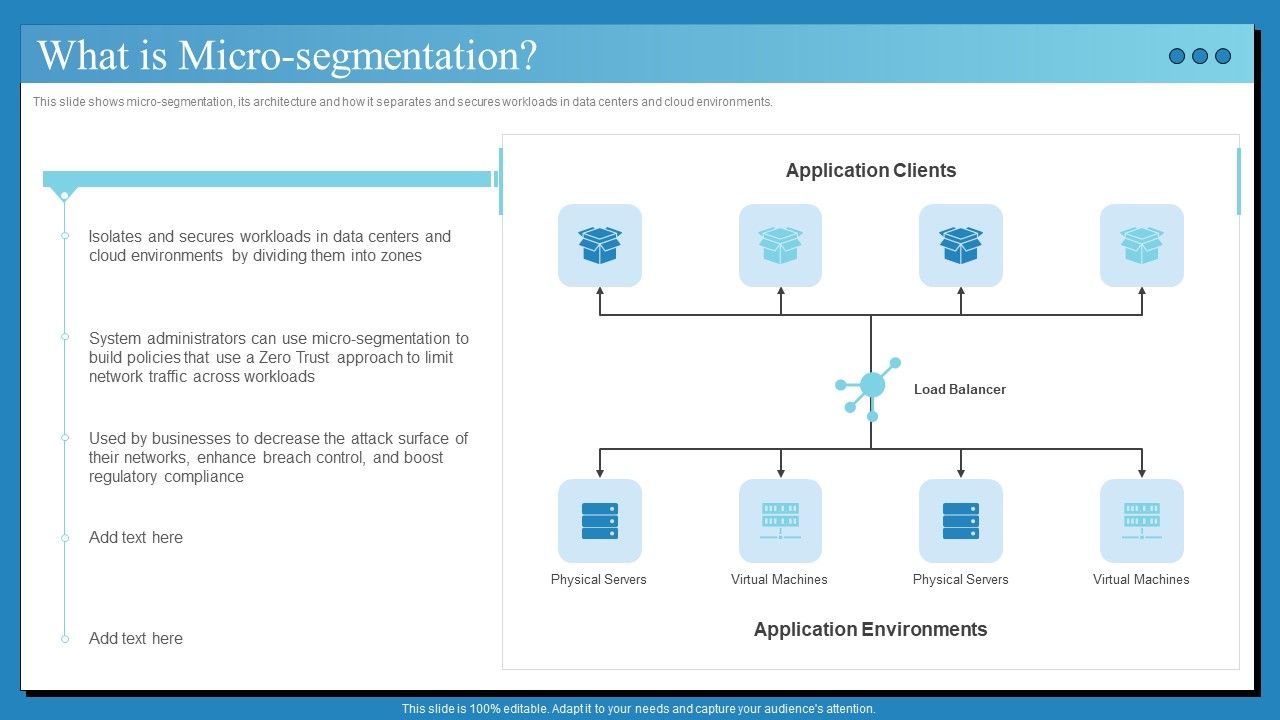Click the 'Load Balancer' label
The image size is (1280, 720).
click(x=960, y=389)
